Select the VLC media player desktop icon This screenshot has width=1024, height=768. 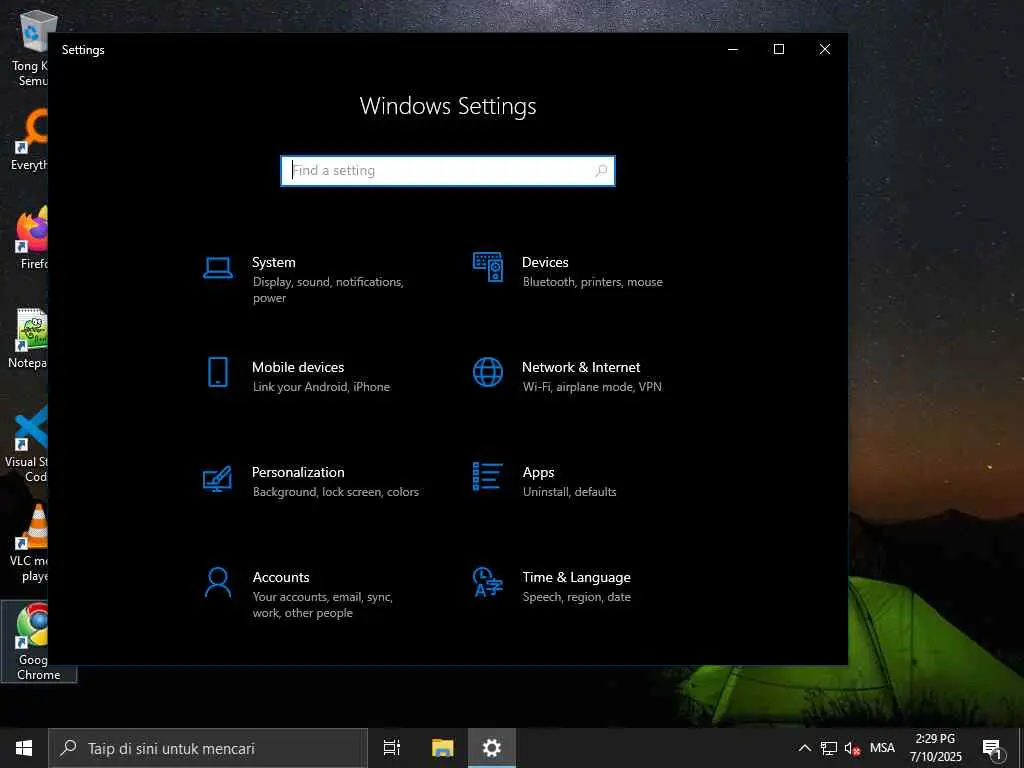click(29, 543)
